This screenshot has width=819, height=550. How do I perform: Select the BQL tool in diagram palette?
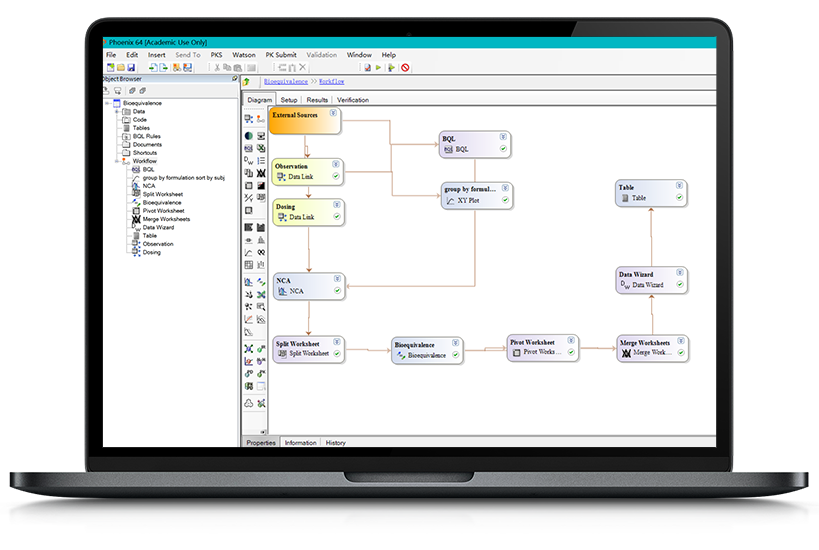click(x=249, y=148)
